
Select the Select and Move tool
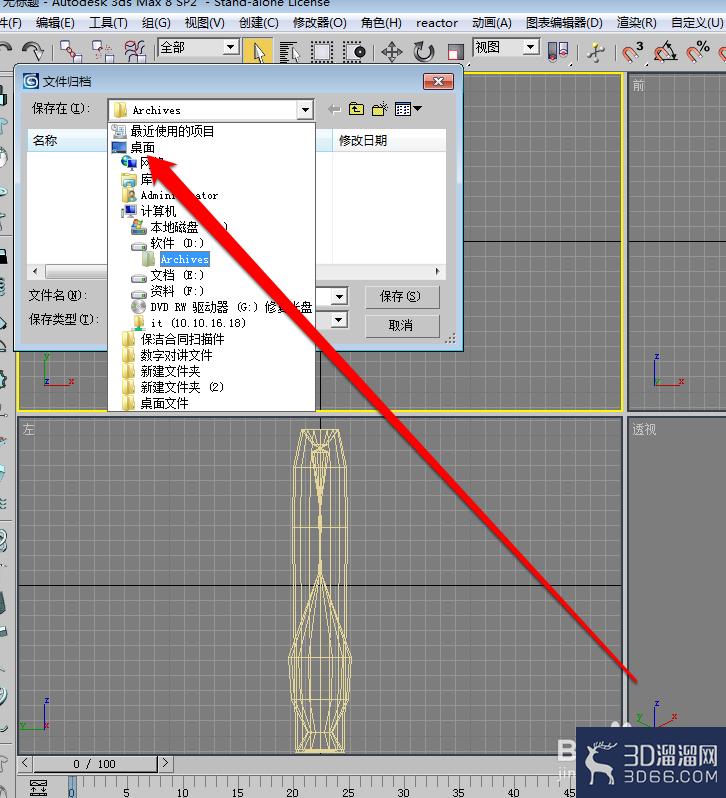click(x=392, y=52)
